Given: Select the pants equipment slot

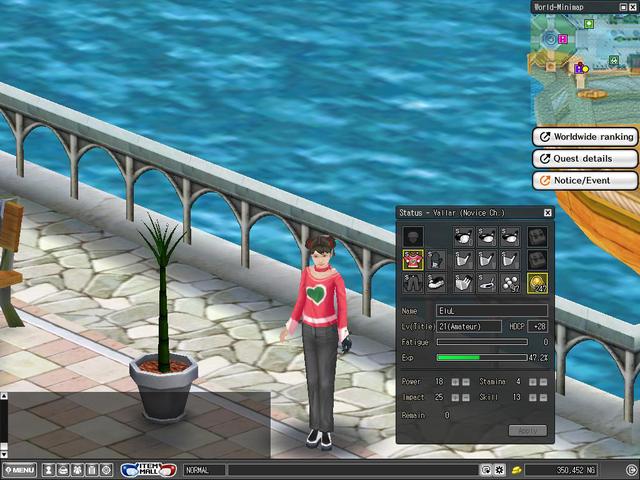Looking at the screenshot, I should tap(412, 283).
